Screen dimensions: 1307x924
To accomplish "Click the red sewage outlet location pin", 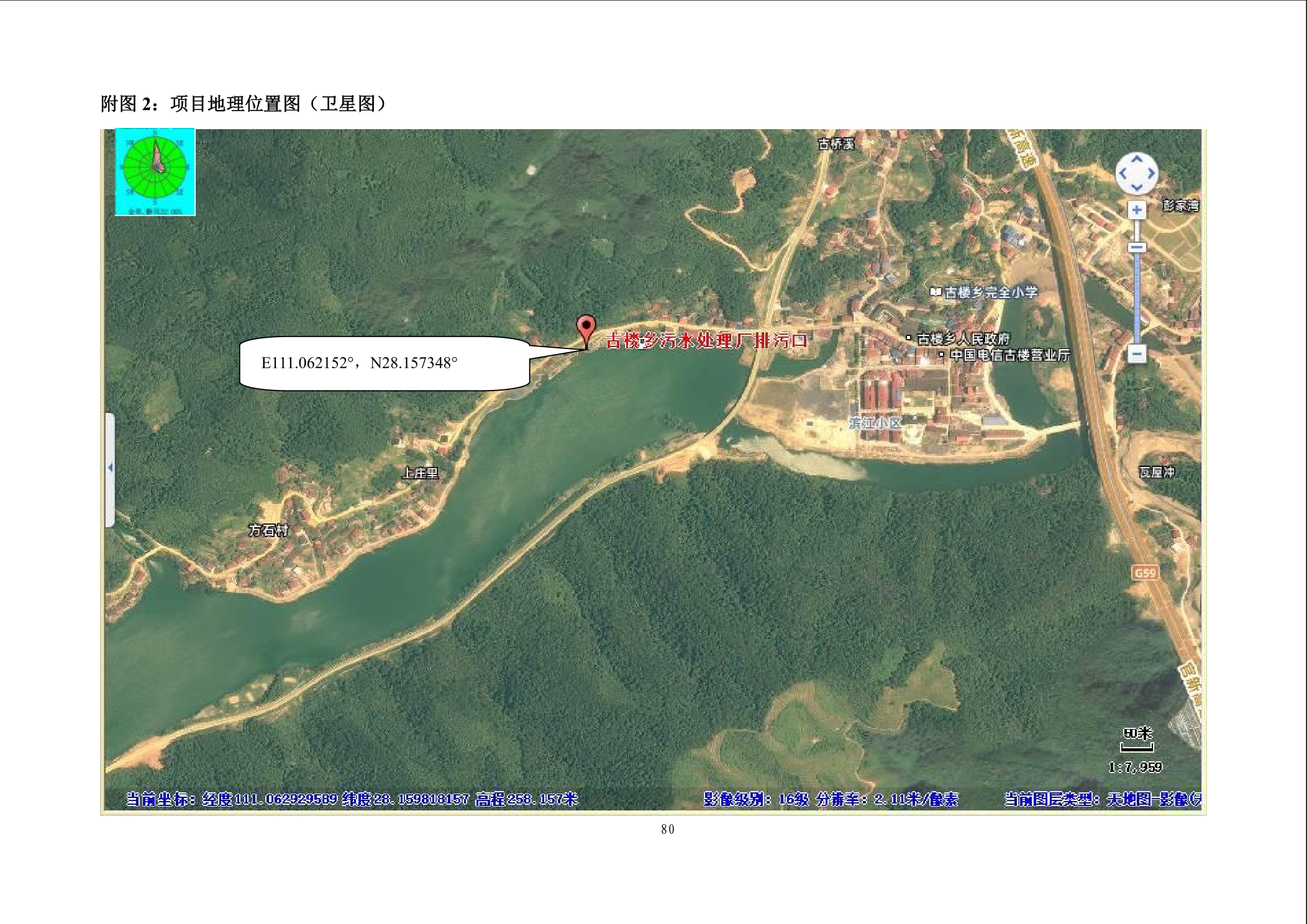I will [x=586, y=327].
